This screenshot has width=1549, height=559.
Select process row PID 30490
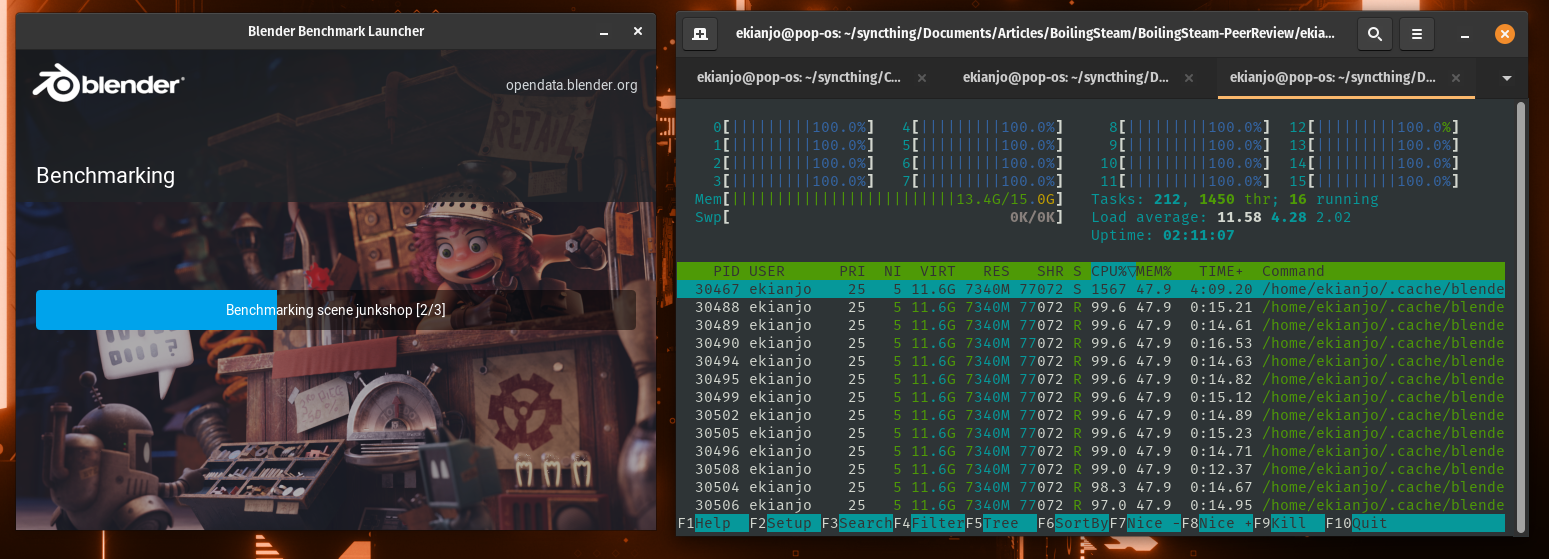point(1091,343)
